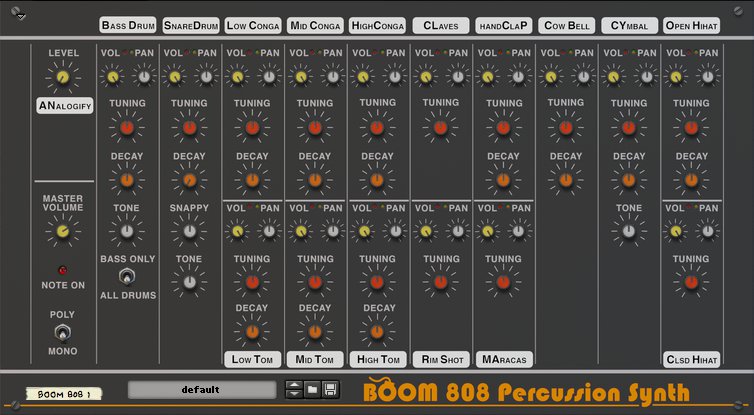Screen dimensions: 754x415
Task: Click the Maracas Pan knob
Action: [x=518, y=231]
